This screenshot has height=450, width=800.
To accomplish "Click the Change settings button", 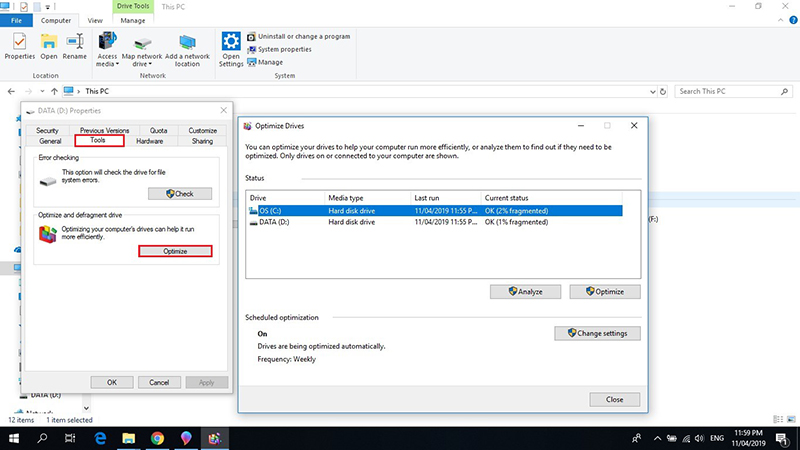I will (597, 333).
